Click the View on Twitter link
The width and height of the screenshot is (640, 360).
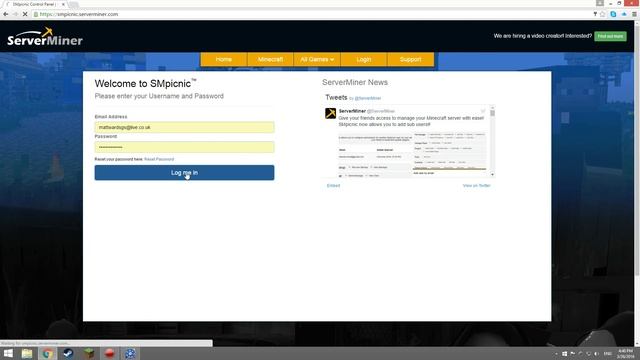point(476,186)
